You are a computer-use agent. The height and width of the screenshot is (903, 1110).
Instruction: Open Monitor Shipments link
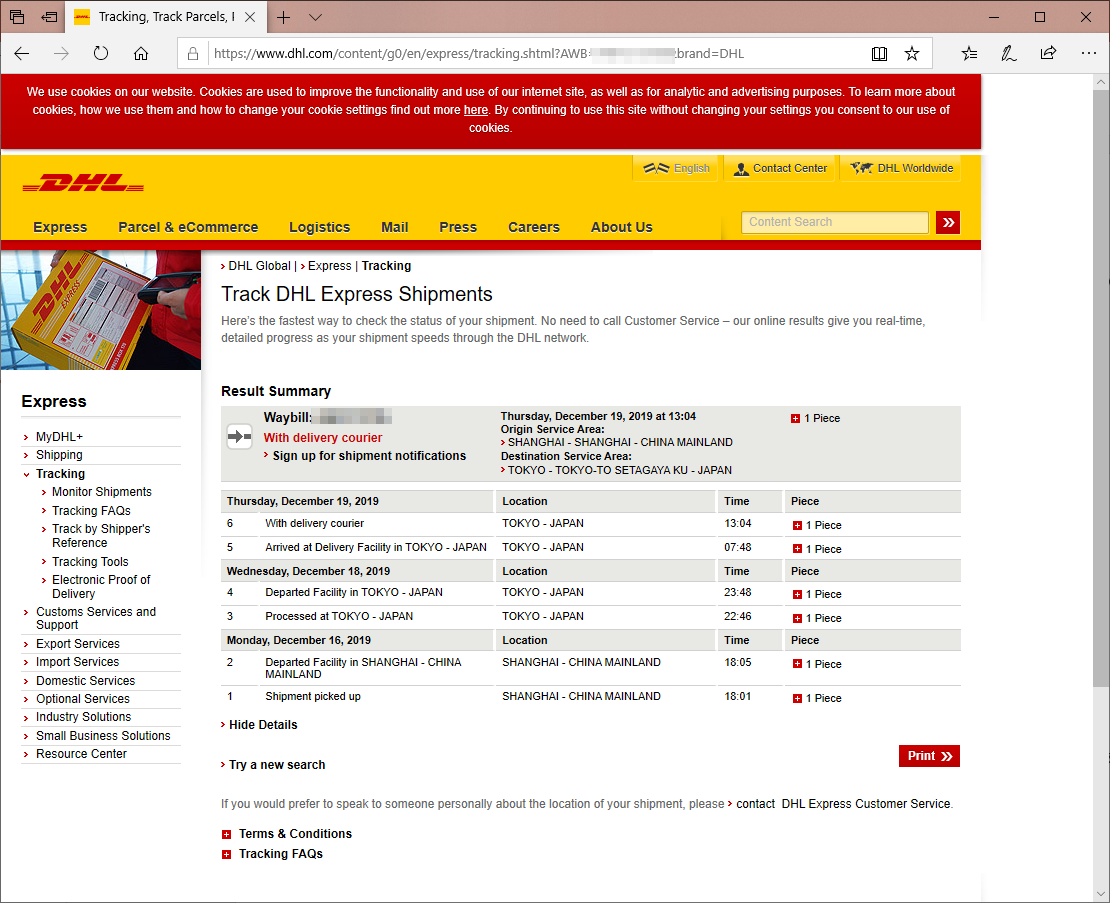tap(102, 492)
